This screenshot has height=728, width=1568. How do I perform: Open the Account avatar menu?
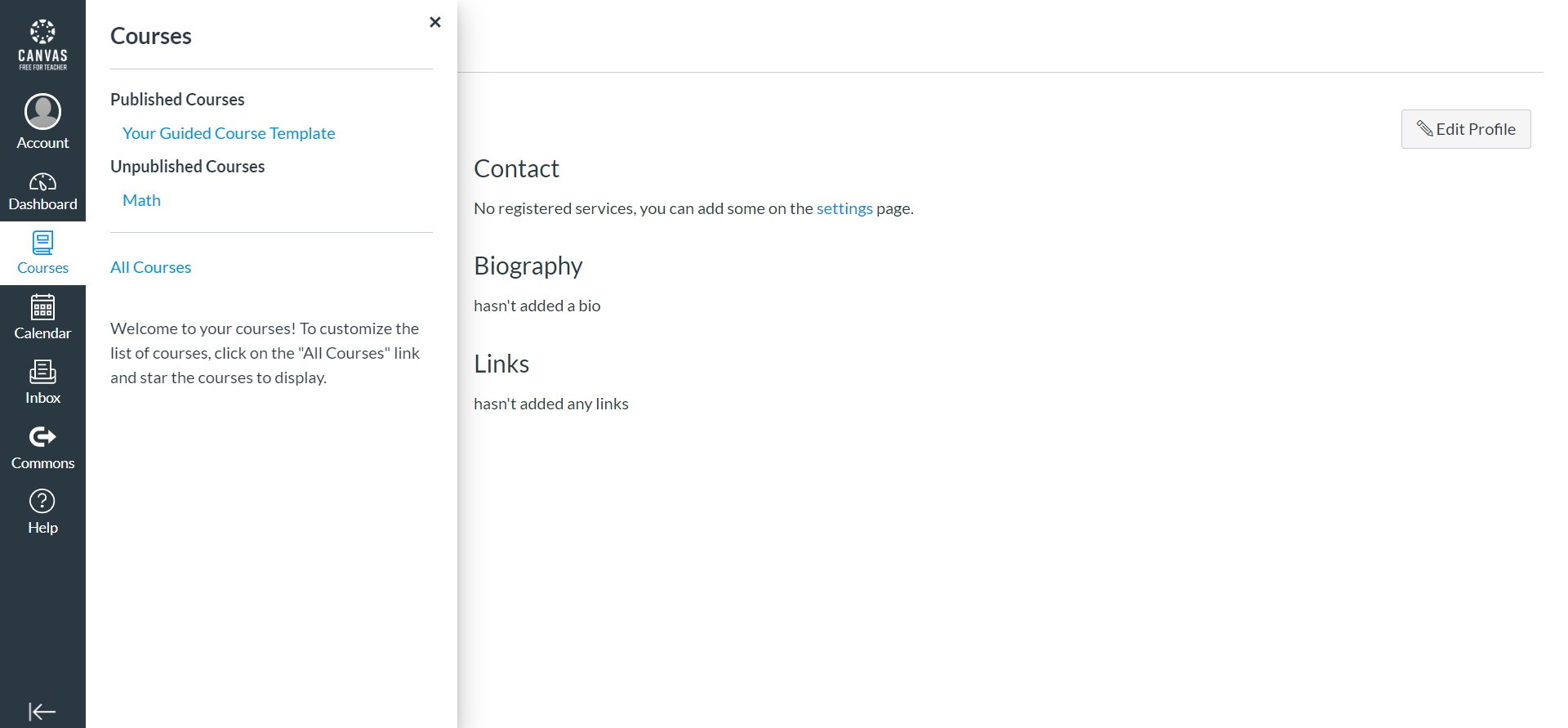(42, 111)
